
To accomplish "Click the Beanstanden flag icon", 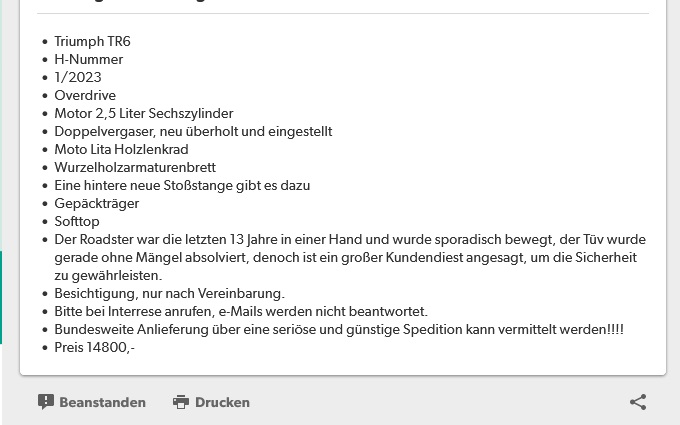I will [46, 402].
